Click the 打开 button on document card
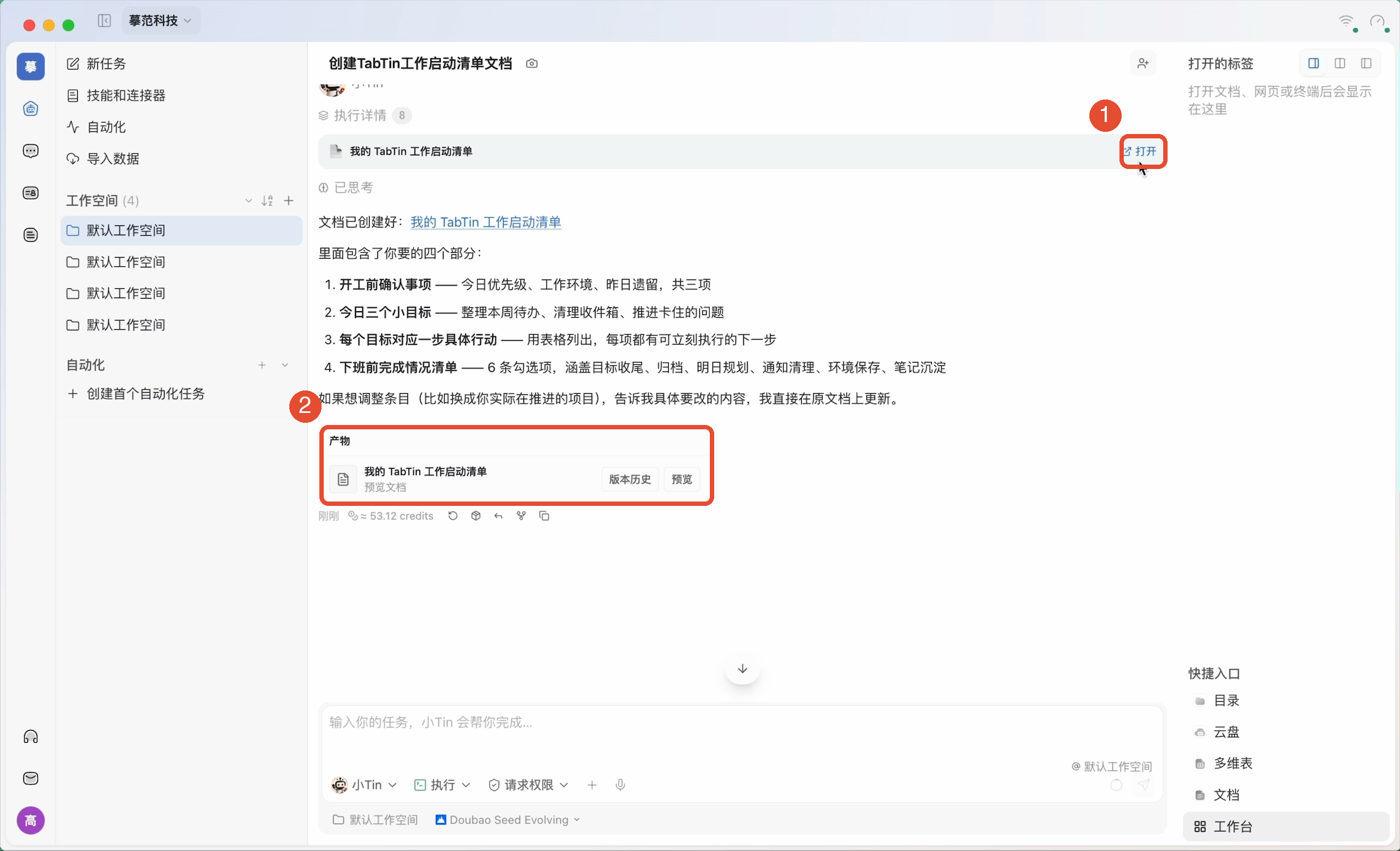 coord(1140,151)
